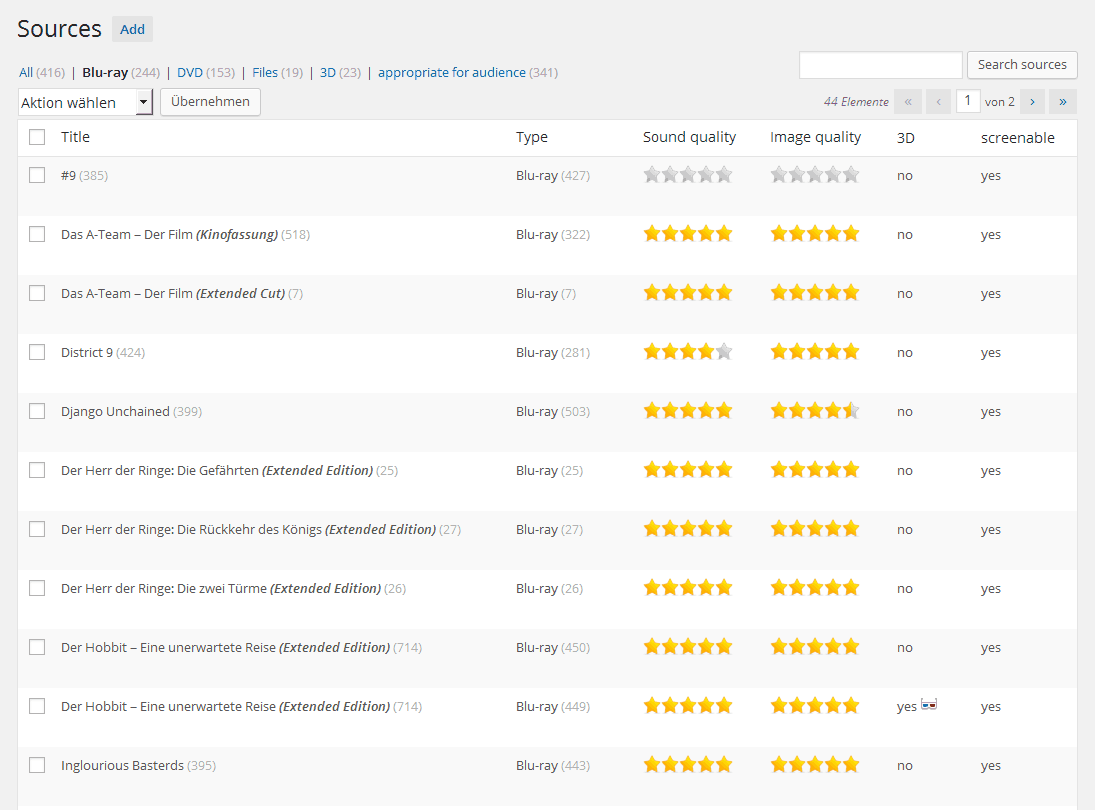This screenshot has width=1095, height=810.
Task: Sort by Title column header
Action: coord(75,137)
